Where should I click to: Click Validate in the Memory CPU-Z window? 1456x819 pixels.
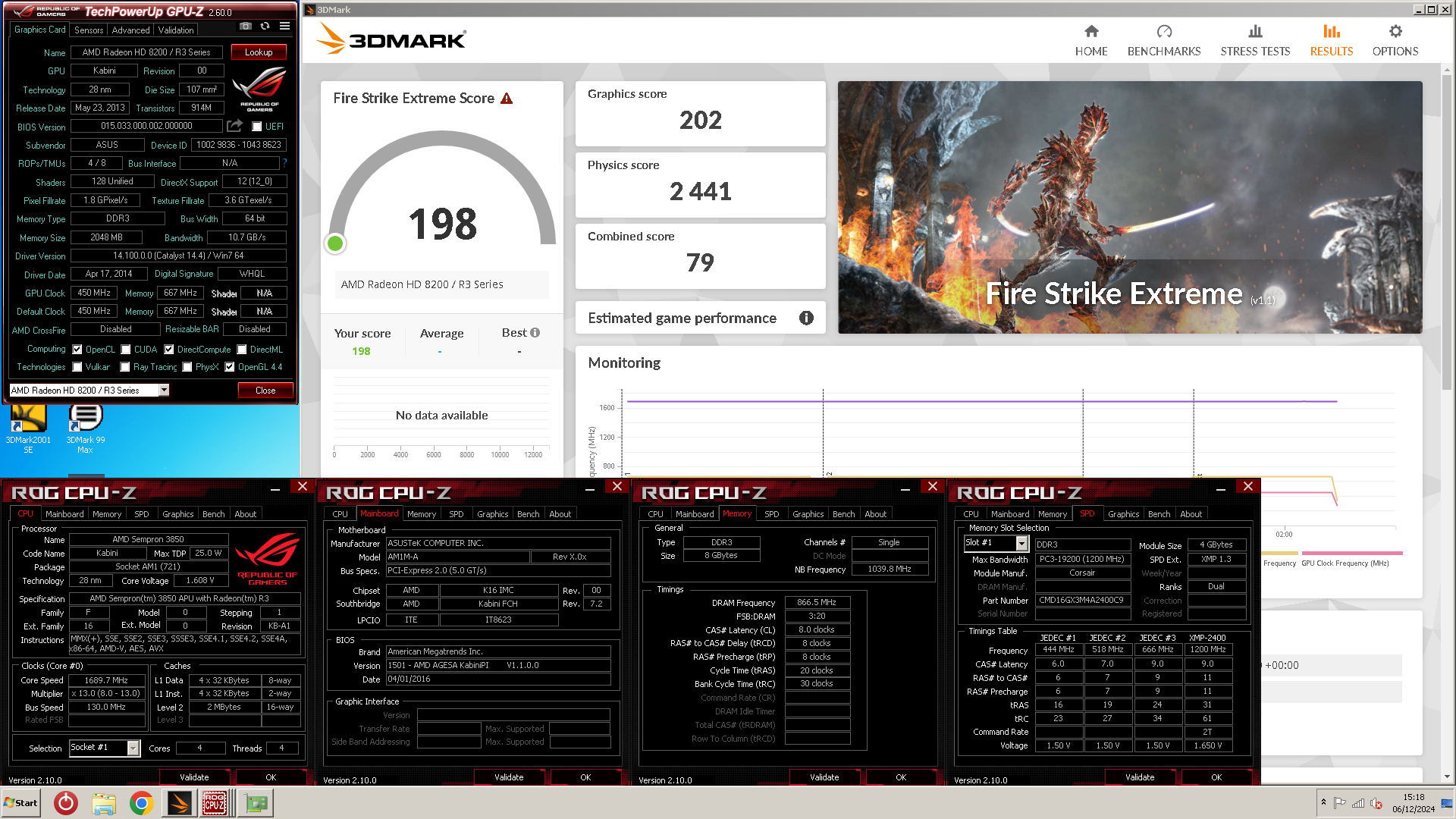824,777
